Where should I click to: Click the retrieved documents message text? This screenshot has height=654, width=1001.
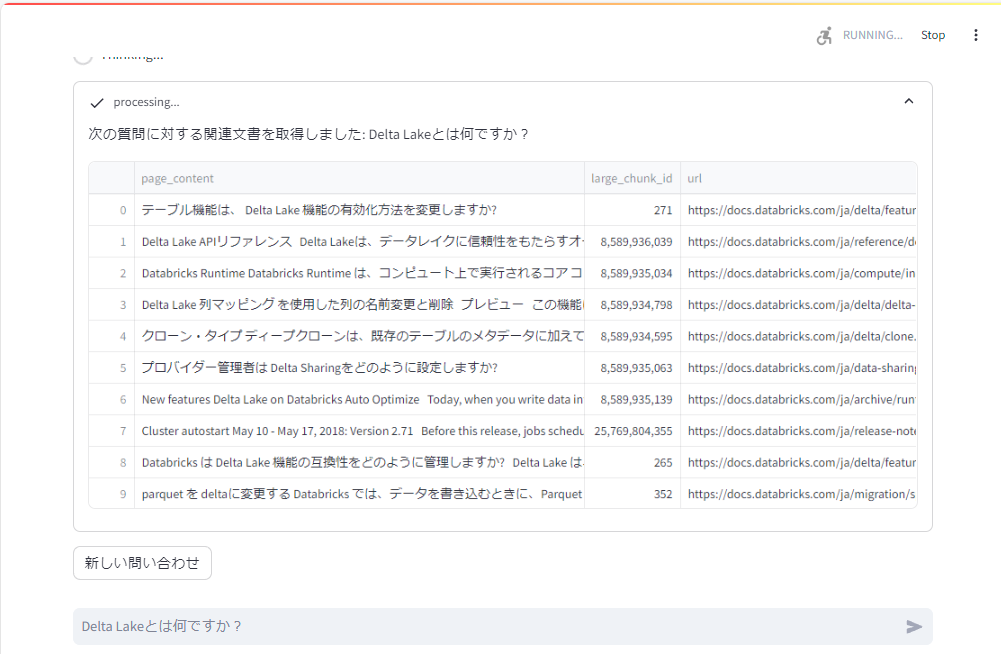pos(308,134)
